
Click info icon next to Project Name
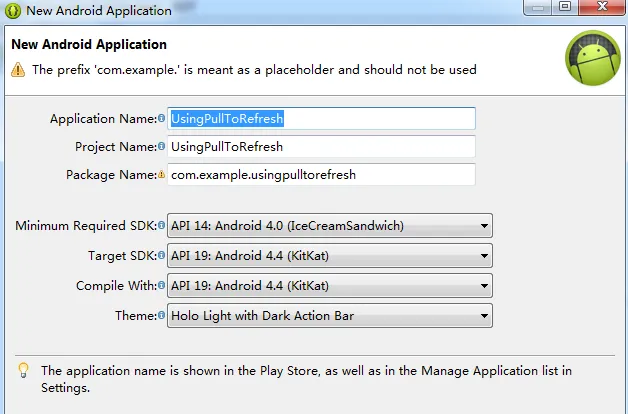coord(161,146)
